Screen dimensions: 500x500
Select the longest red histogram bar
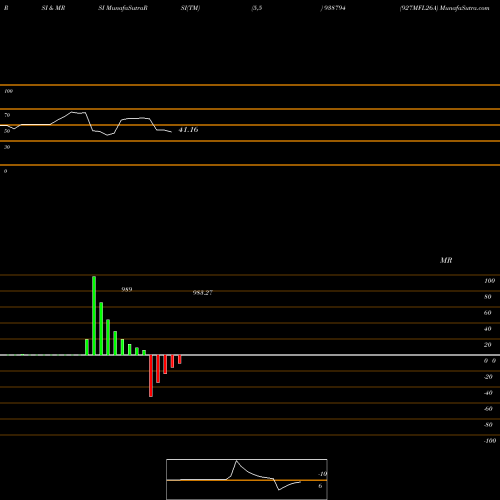click(x=151, y=376)
